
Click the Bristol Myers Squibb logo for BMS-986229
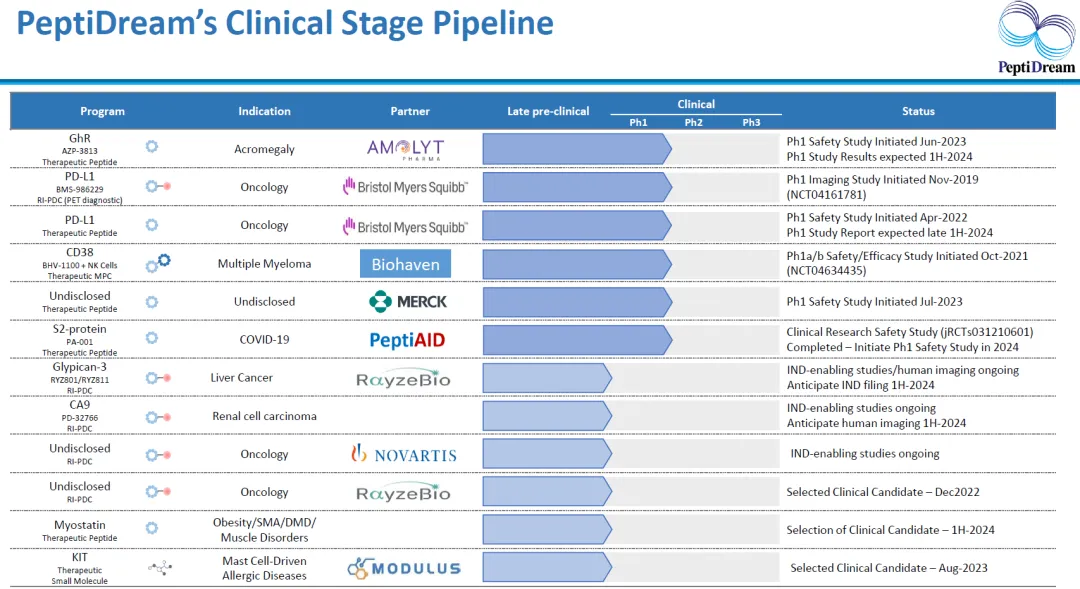click(405, 187)
